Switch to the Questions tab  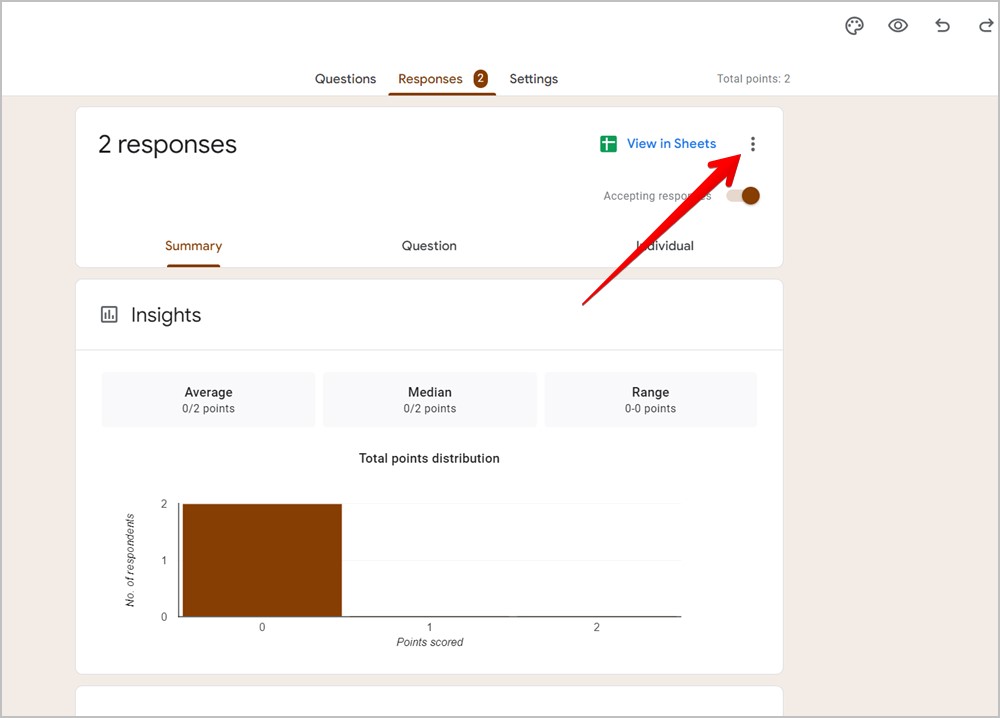[345, 79]
